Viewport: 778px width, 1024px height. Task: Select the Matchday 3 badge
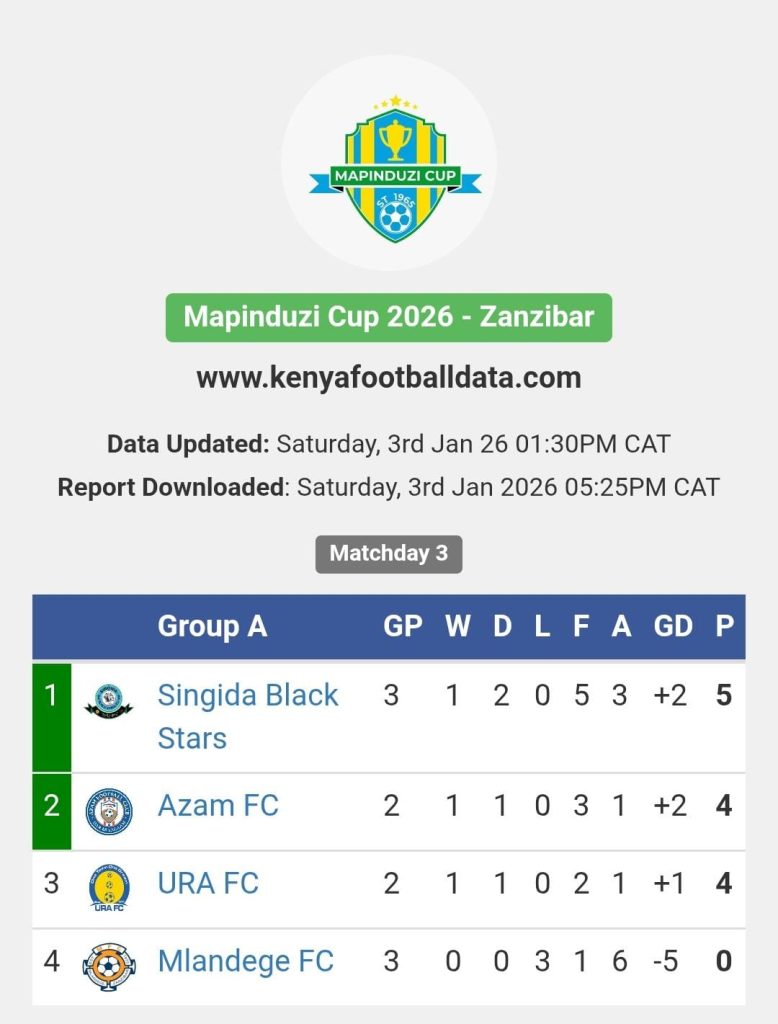point(388,553)
